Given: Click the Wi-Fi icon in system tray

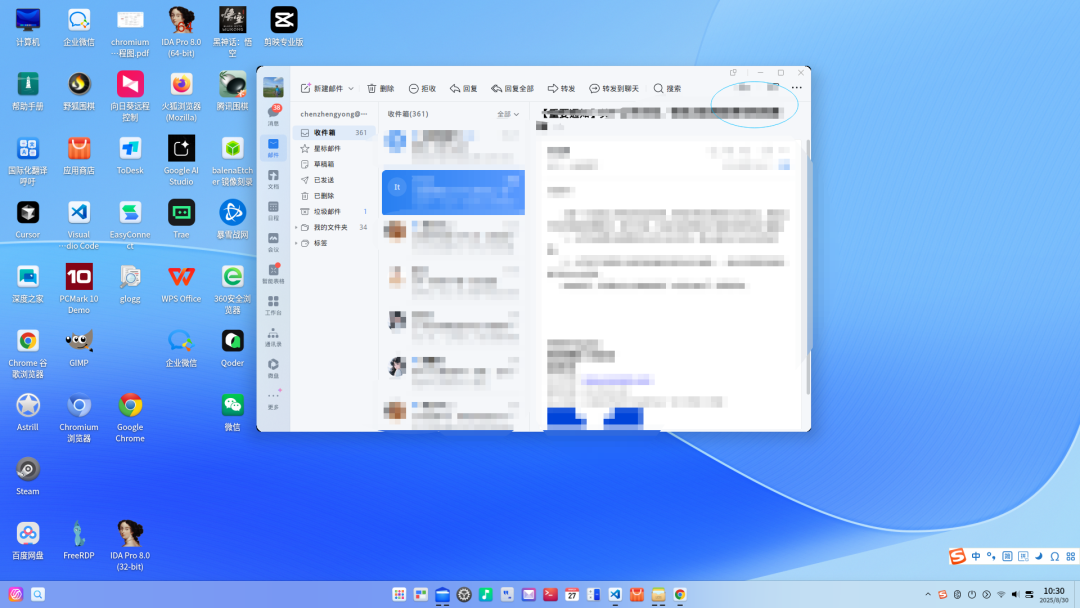Looking at the screenshot, I should click(x=1001, y=594).
